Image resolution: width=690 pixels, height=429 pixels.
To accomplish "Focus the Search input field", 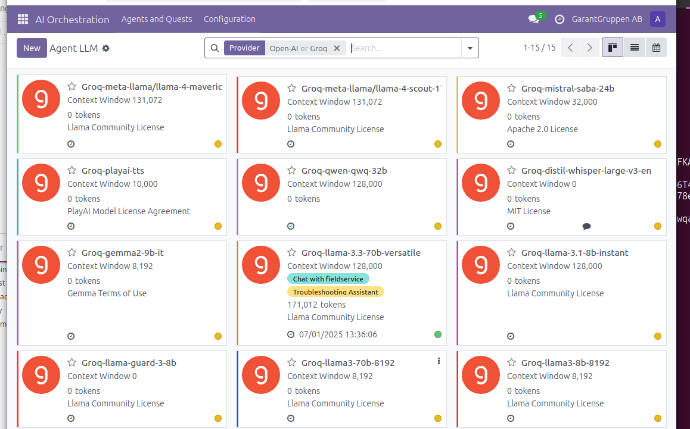I will [405, 48].
